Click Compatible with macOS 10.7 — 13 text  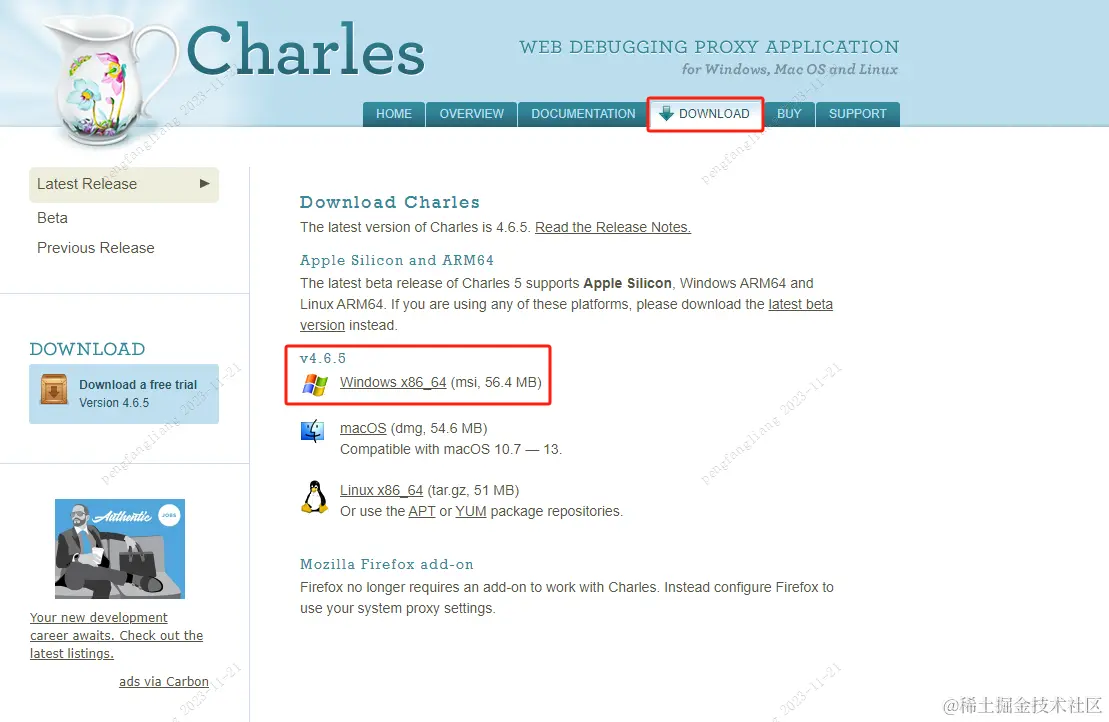(x=451, y=449)
